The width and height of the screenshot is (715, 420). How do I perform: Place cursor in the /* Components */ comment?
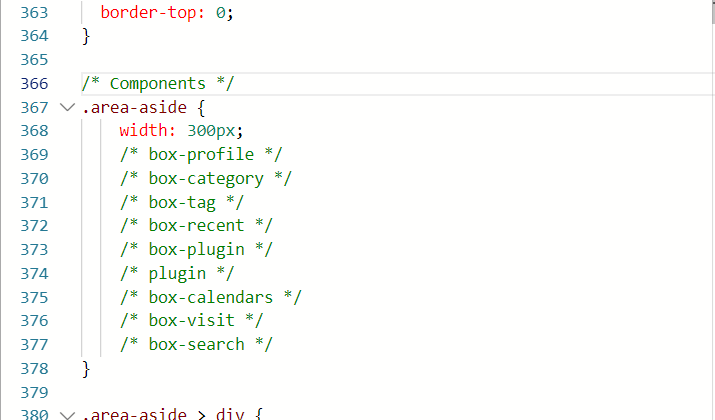[x=158, y=84]
